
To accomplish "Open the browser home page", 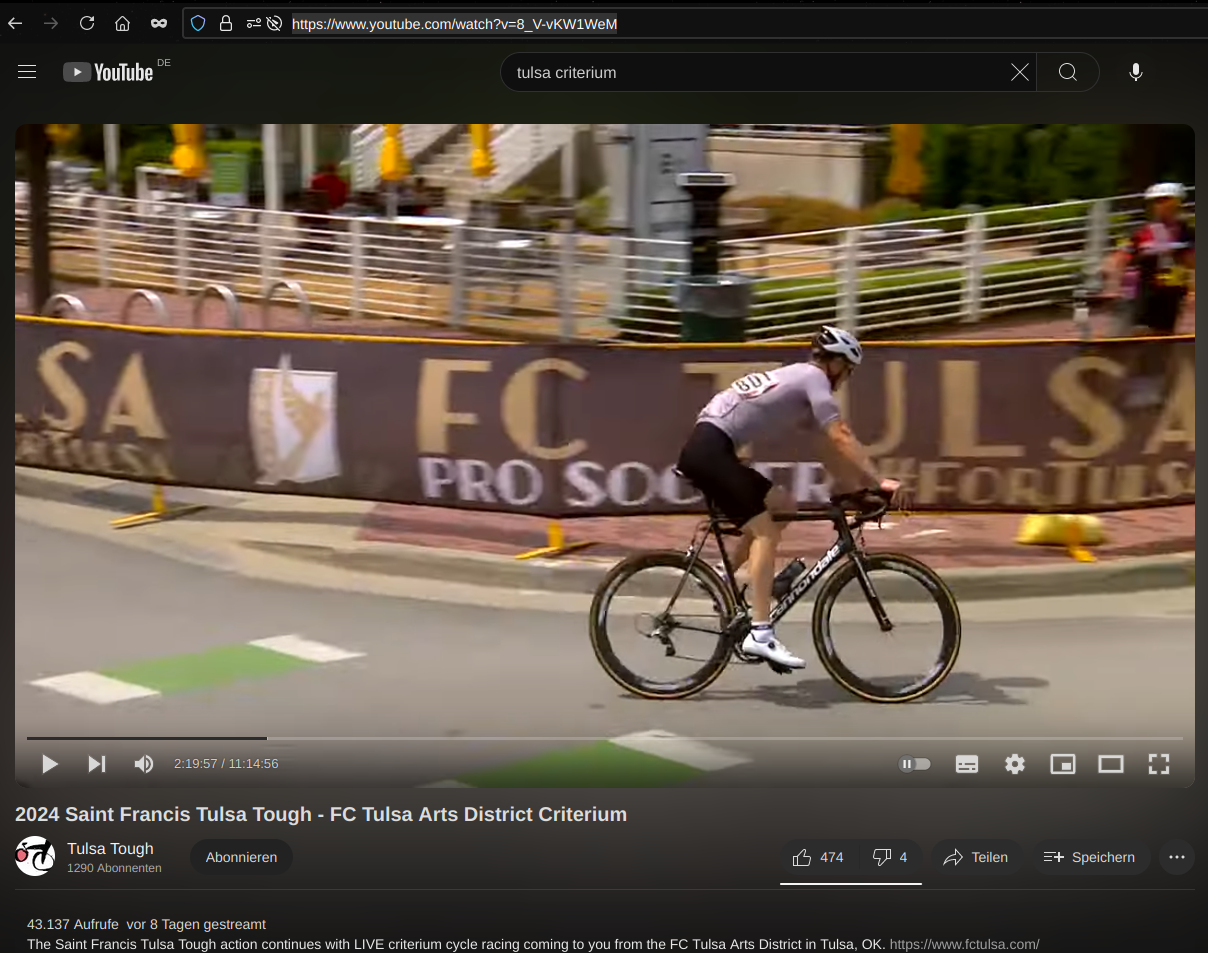I will point(122,23).
